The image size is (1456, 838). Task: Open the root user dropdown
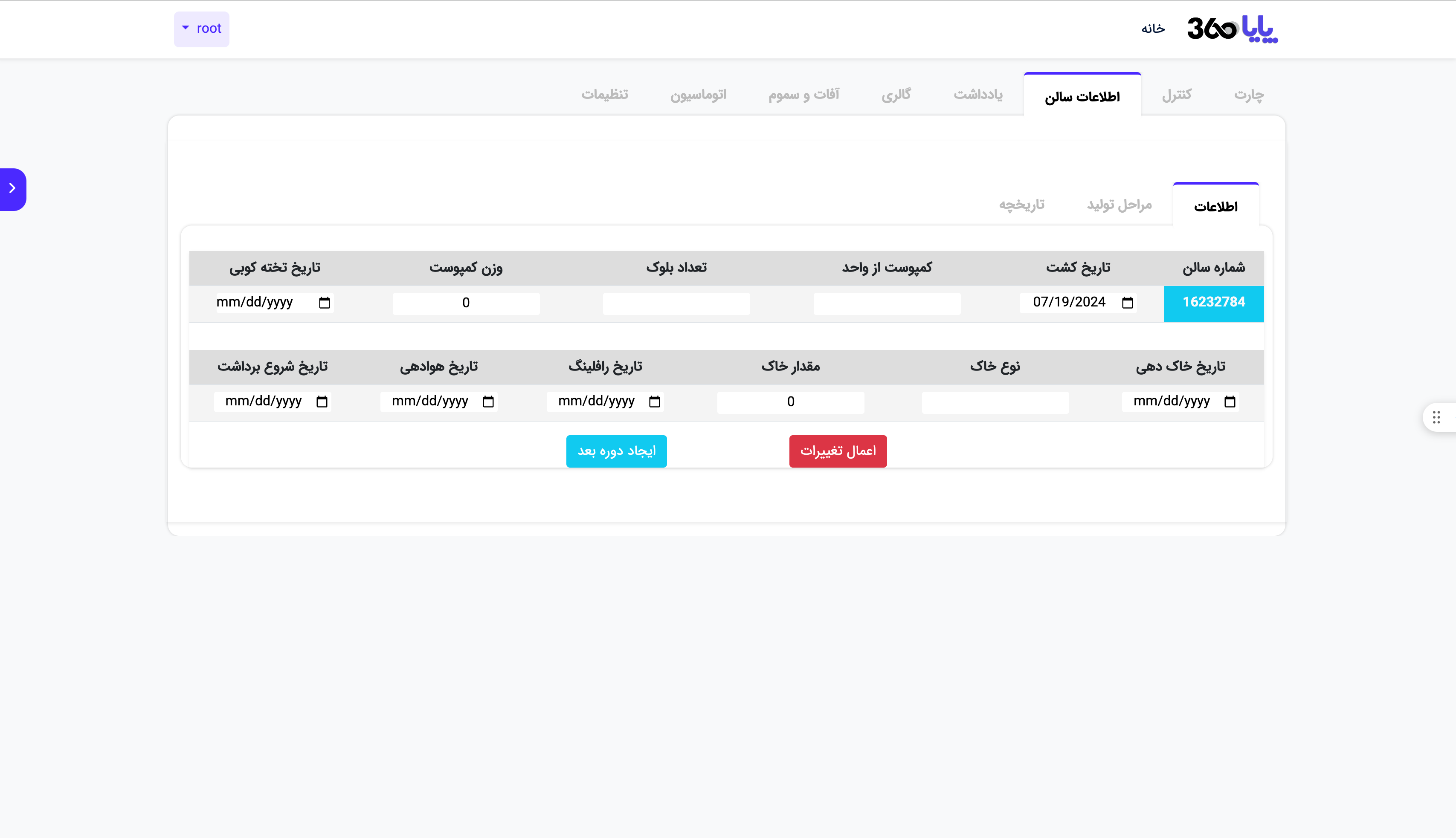[x=201, y=29]
